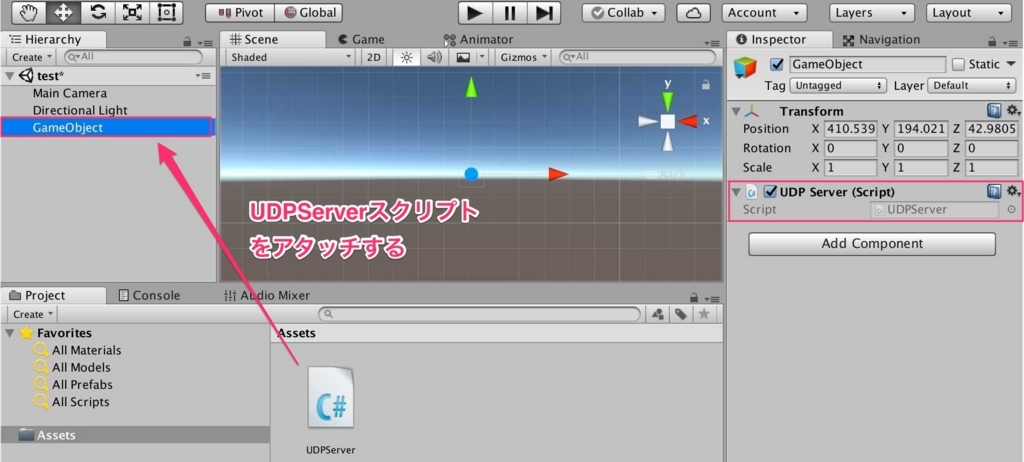Select the Rect Transform tool
Screen dimensions: 1024x462
pos(167,12)
